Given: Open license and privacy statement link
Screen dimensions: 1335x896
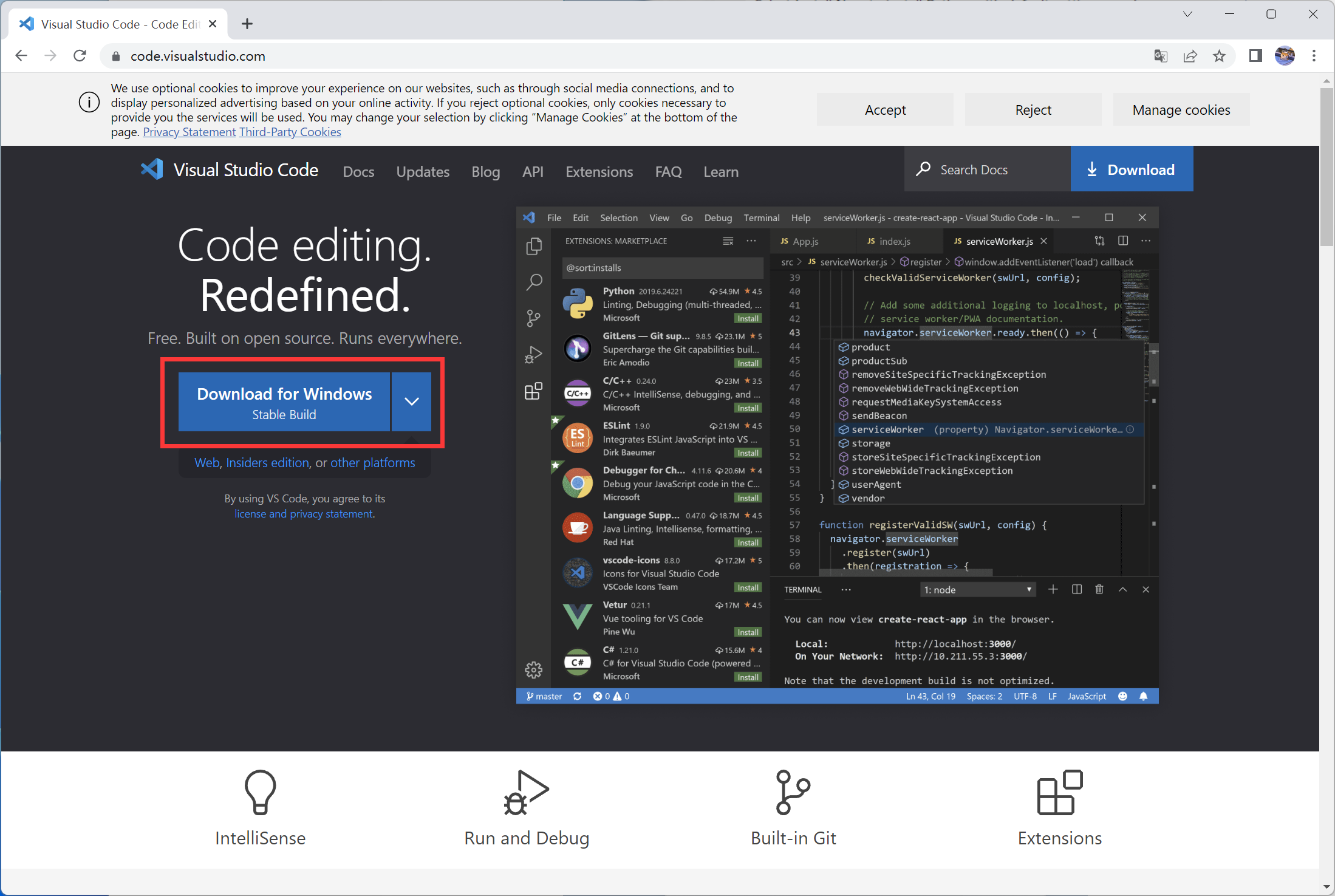Looking at the screenshot, I should (304, 514).
